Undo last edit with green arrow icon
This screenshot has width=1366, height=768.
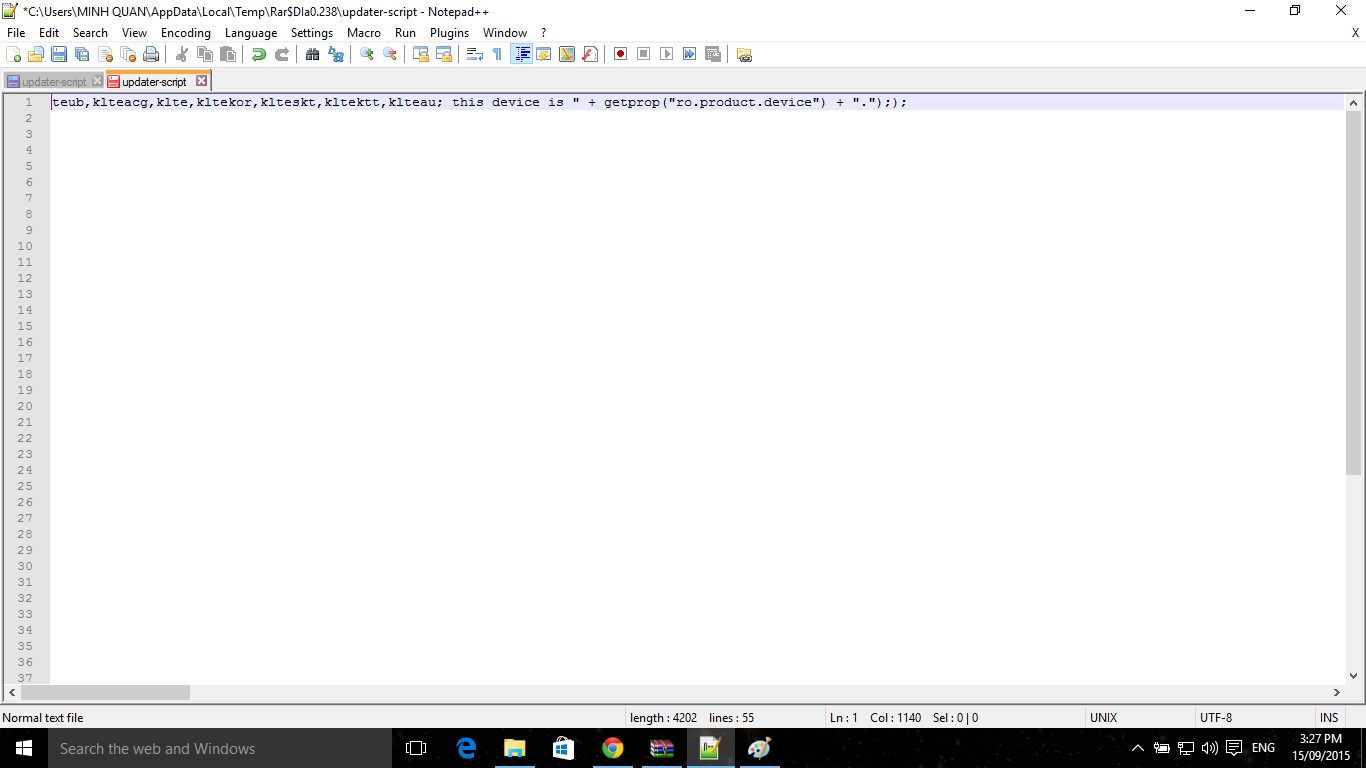[259, 54]
